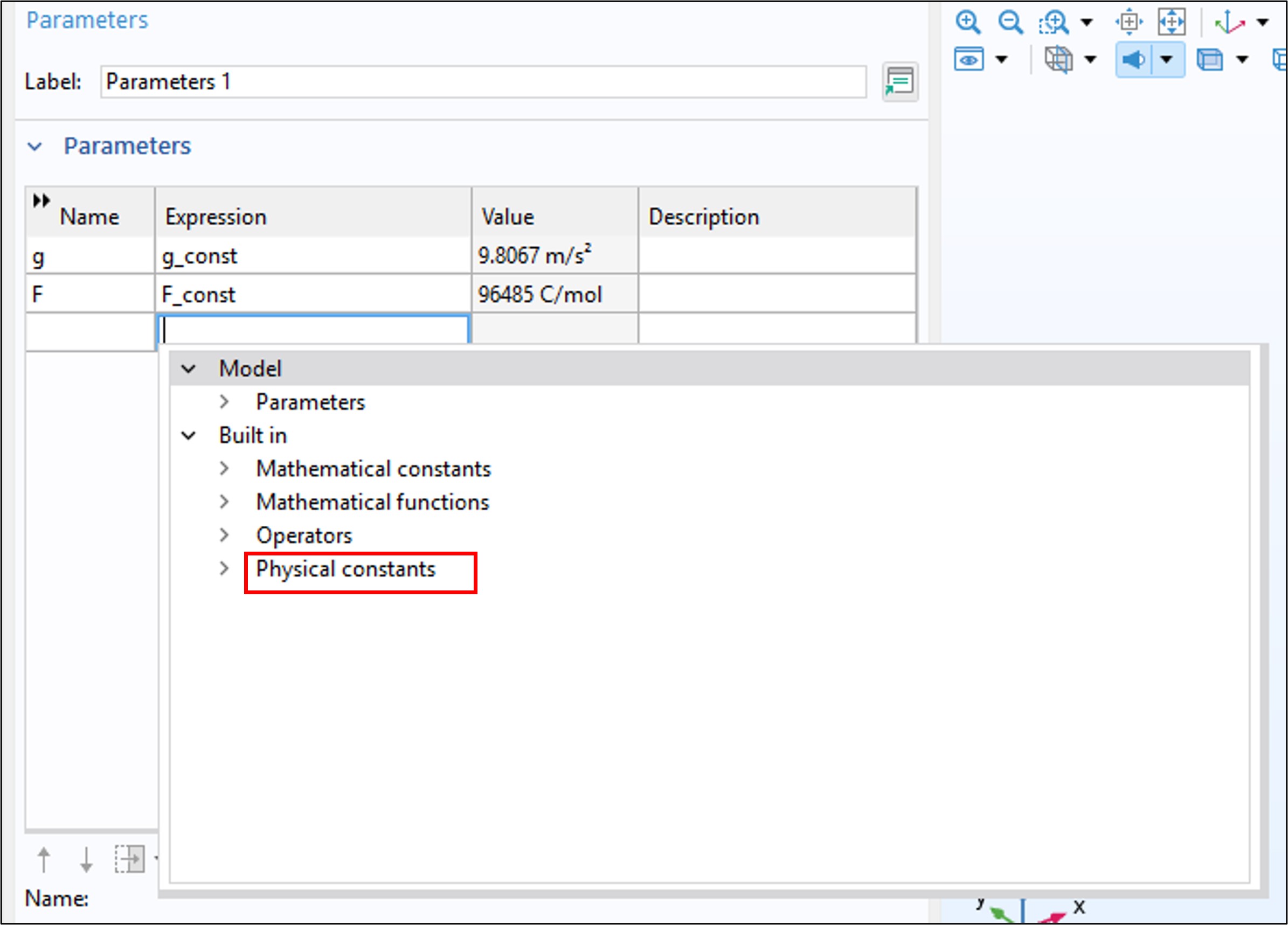Click the Zoom Extents icon

coord(1172,23)
